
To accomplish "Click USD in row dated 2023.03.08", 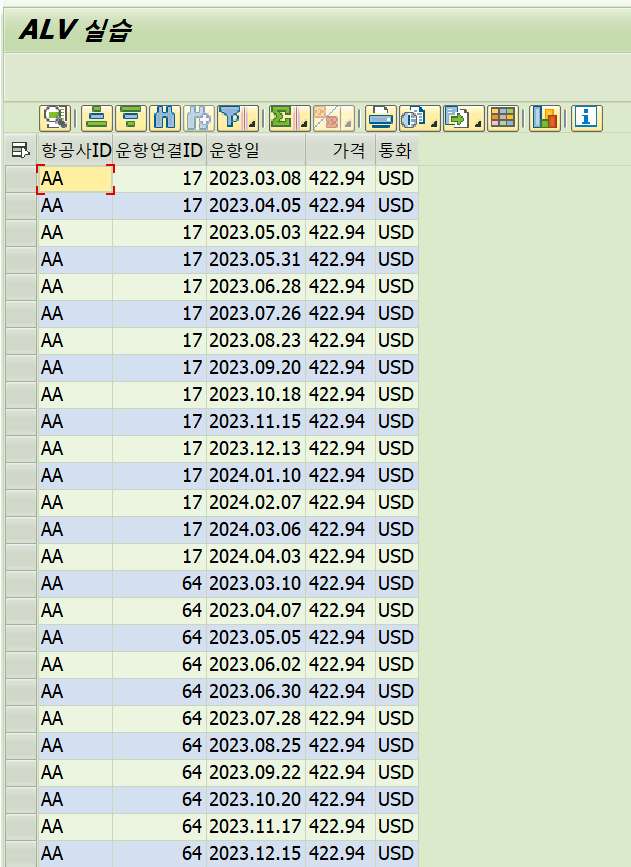I will [x=397, y=179].
